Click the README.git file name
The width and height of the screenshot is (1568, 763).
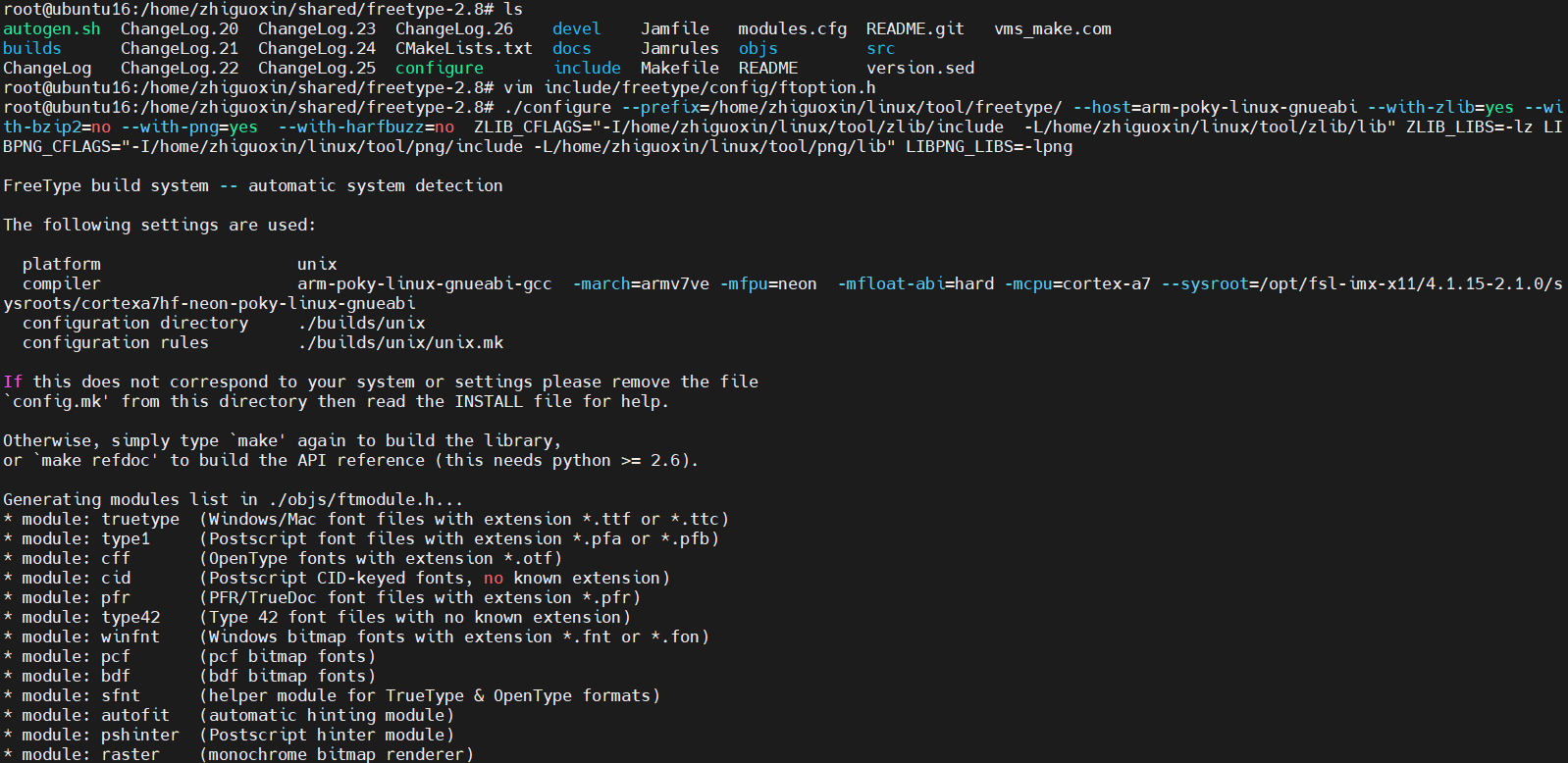coord(915,28)
